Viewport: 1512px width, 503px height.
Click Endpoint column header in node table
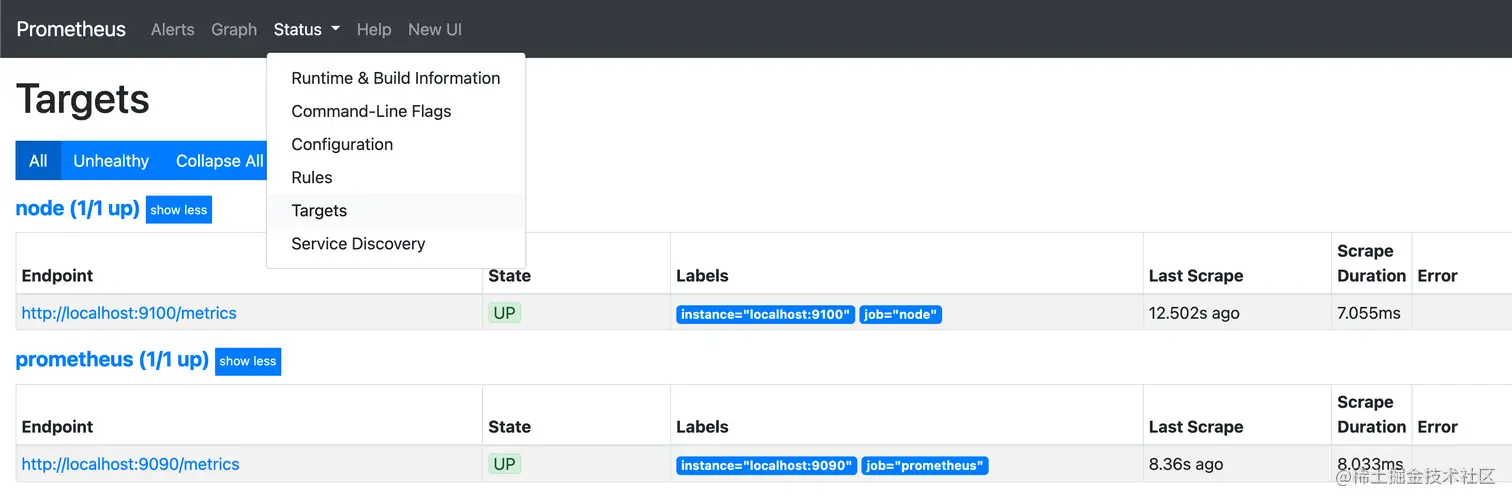pos(57,276)
